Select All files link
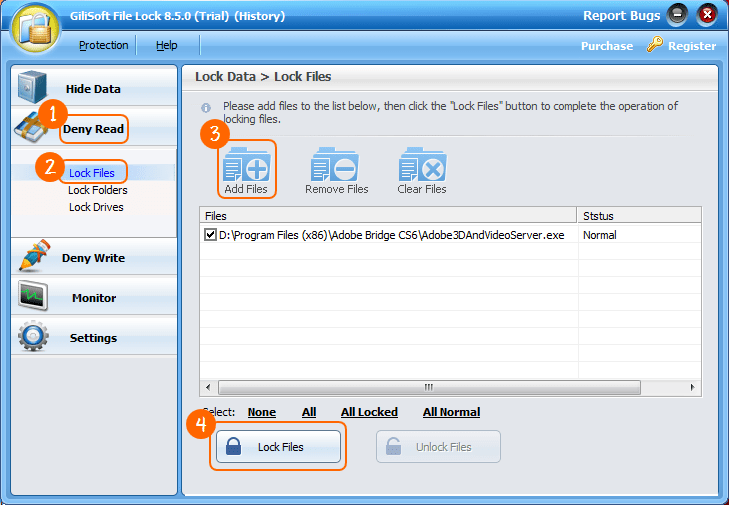This screenshot has width=729, height=505. 309,412
